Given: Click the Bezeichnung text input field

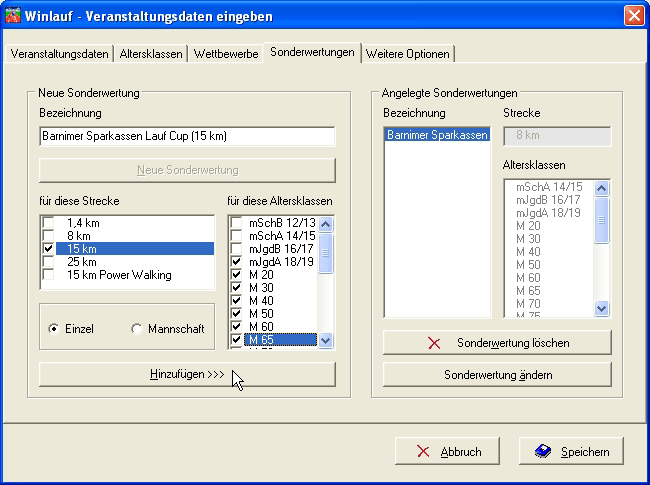Looking at the screenshot, I should tap(187, 136).
